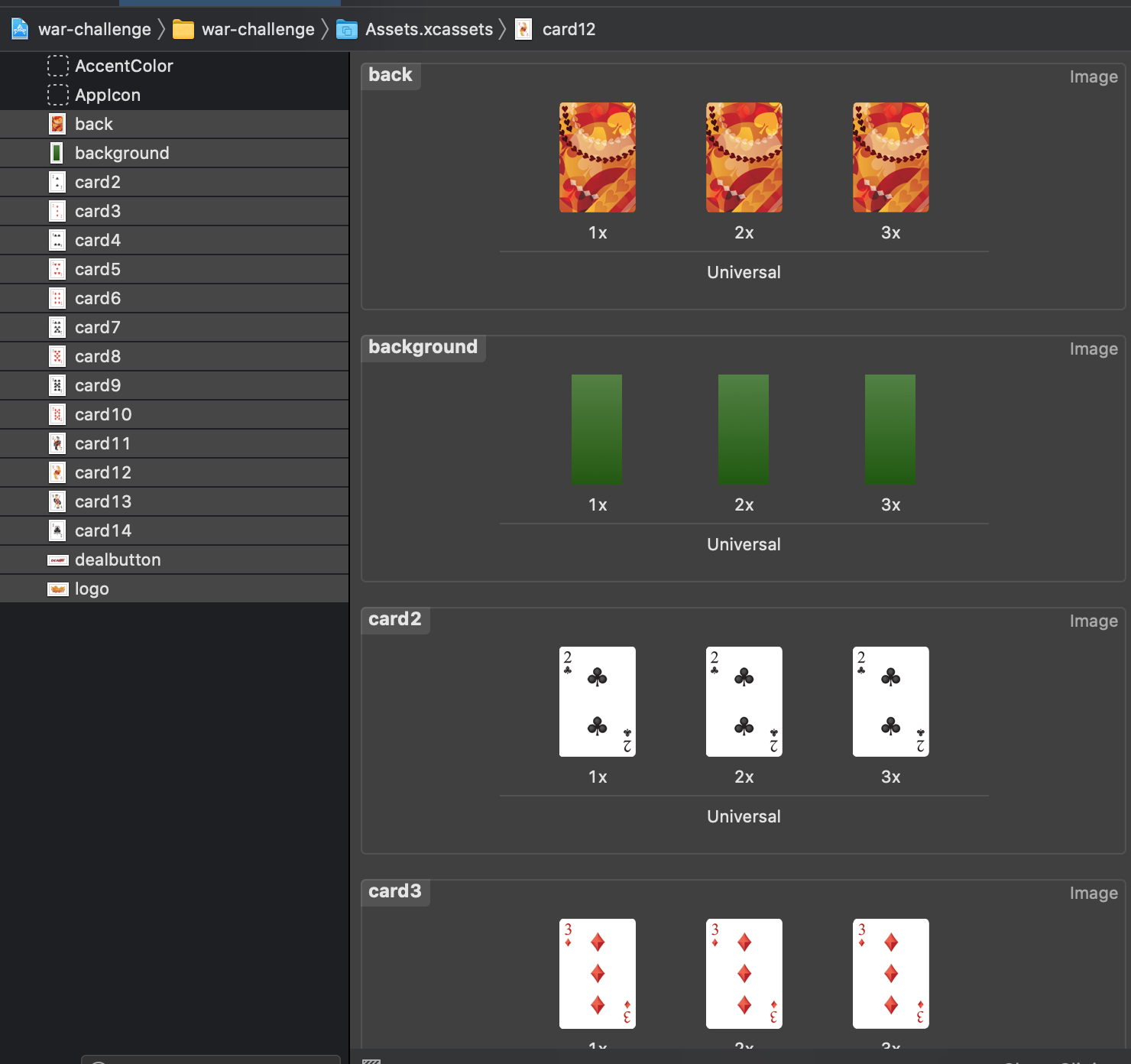Open card12 breadcrumb menu
Screen dimensions: 1131x1064
pyautogui.click(x=569, y=29)
